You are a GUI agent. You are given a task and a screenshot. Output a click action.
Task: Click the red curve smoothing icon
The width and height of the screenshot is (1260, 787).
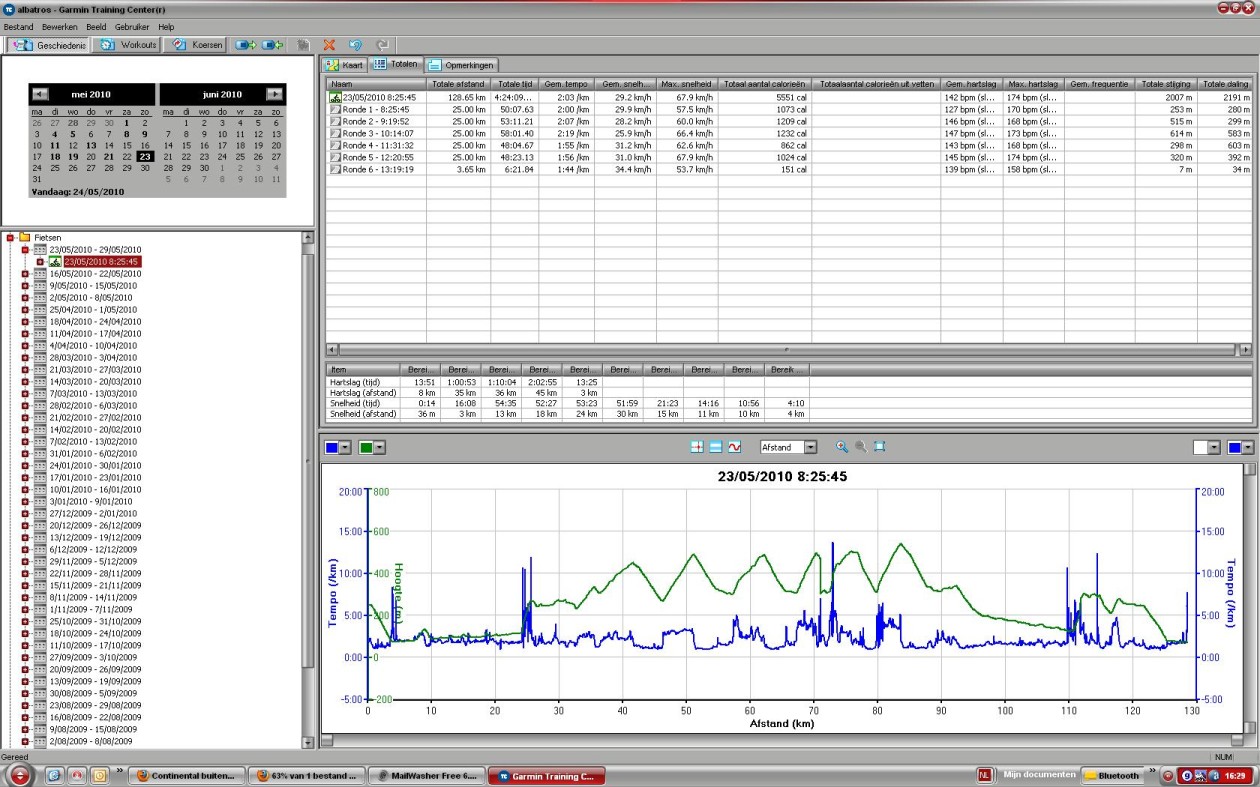[x=735, y=447]
